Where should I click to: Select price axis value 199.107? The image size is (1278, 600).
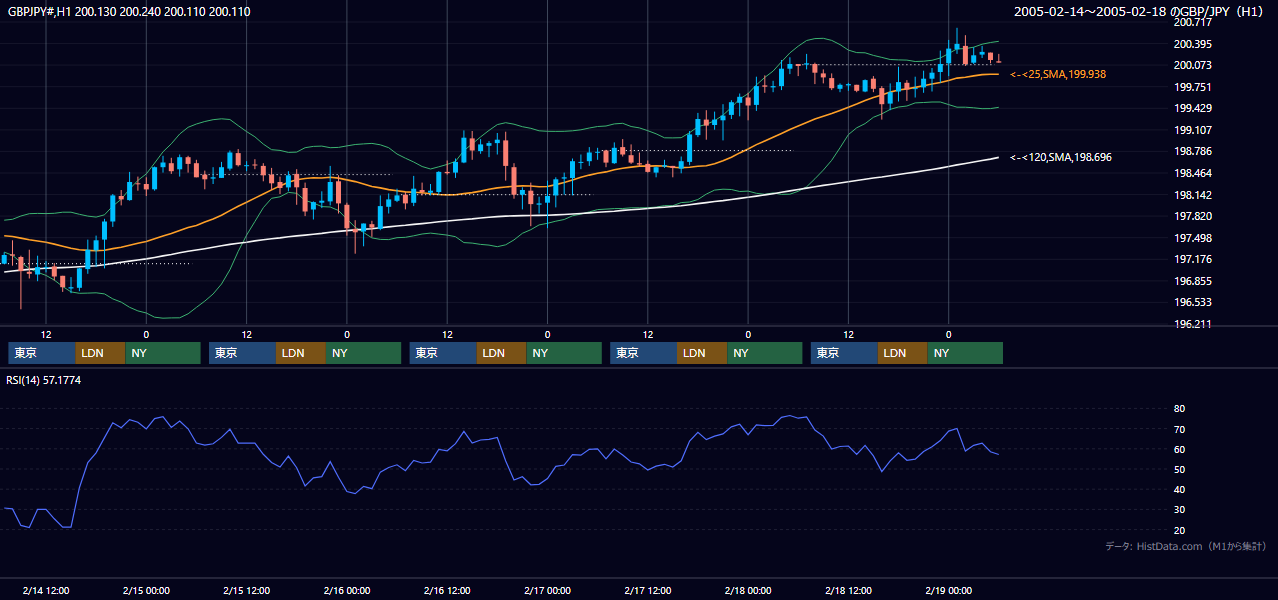point(1192,130)
